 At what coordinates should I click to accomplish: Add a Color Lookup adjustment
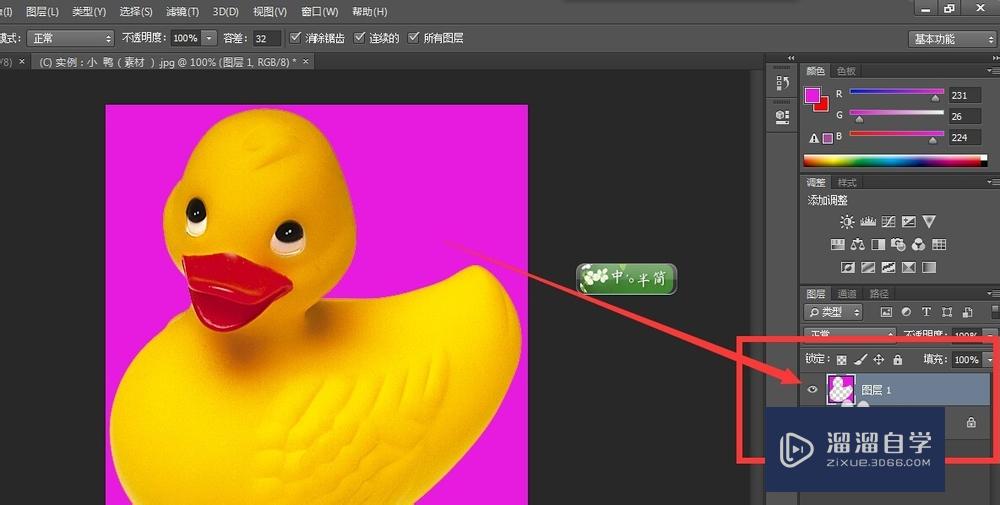tap(939, 244)
